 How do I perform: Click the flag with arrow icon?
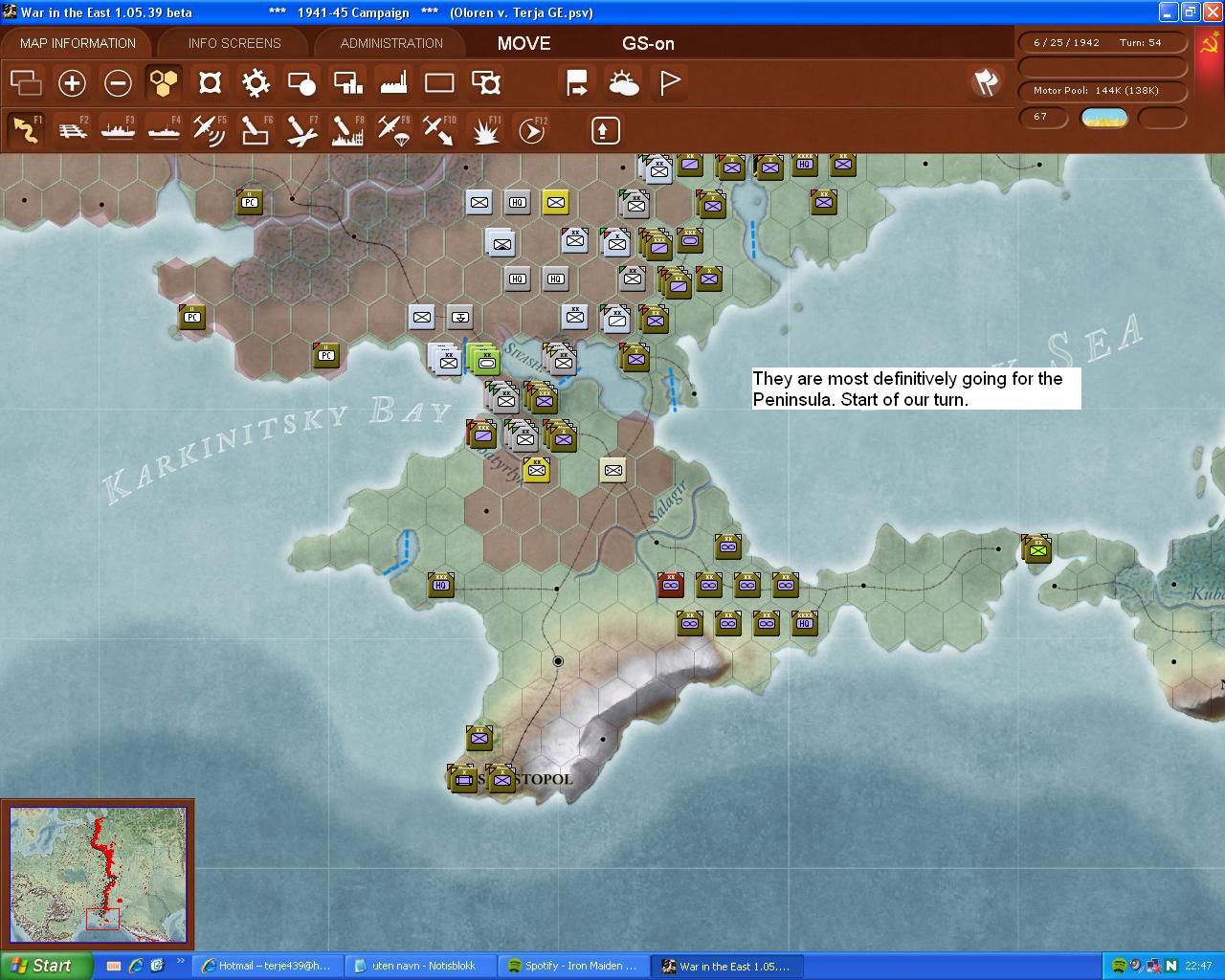click(577, 83)
